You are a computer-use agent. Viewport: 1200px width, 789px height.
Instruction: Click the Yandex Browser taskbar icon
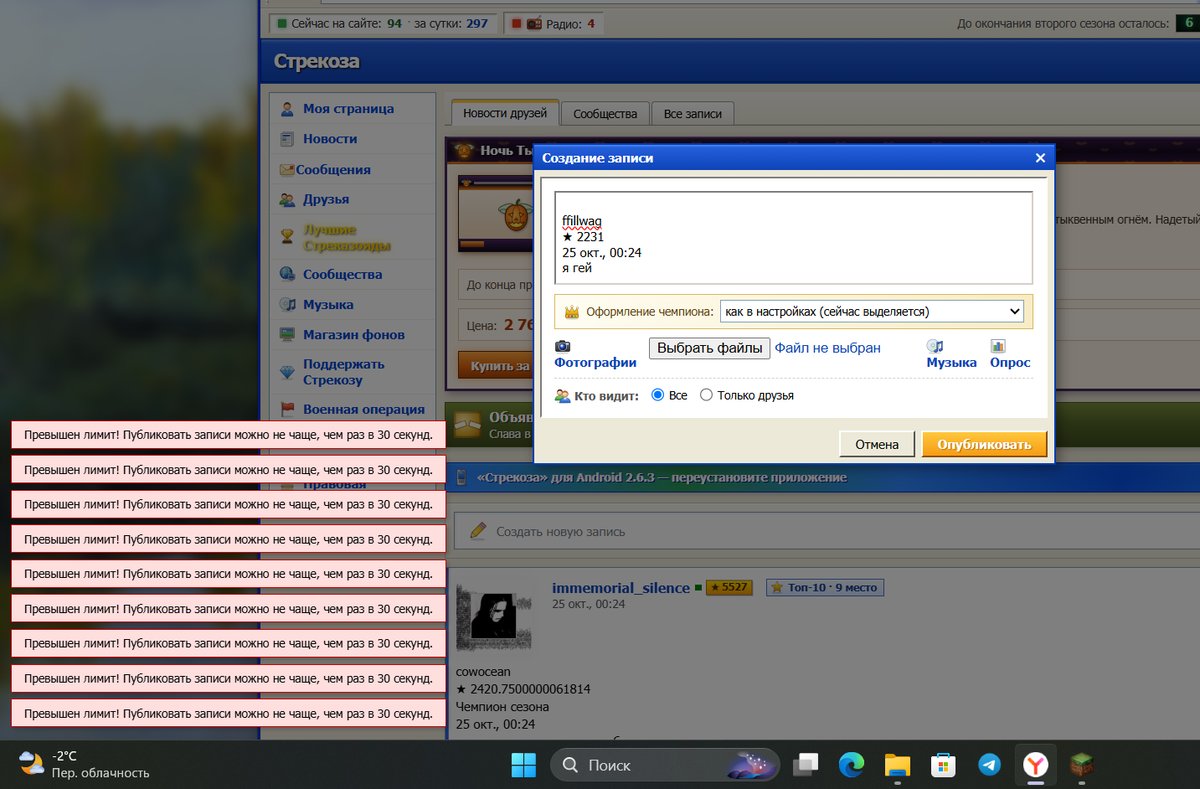tap(1035, 766)
